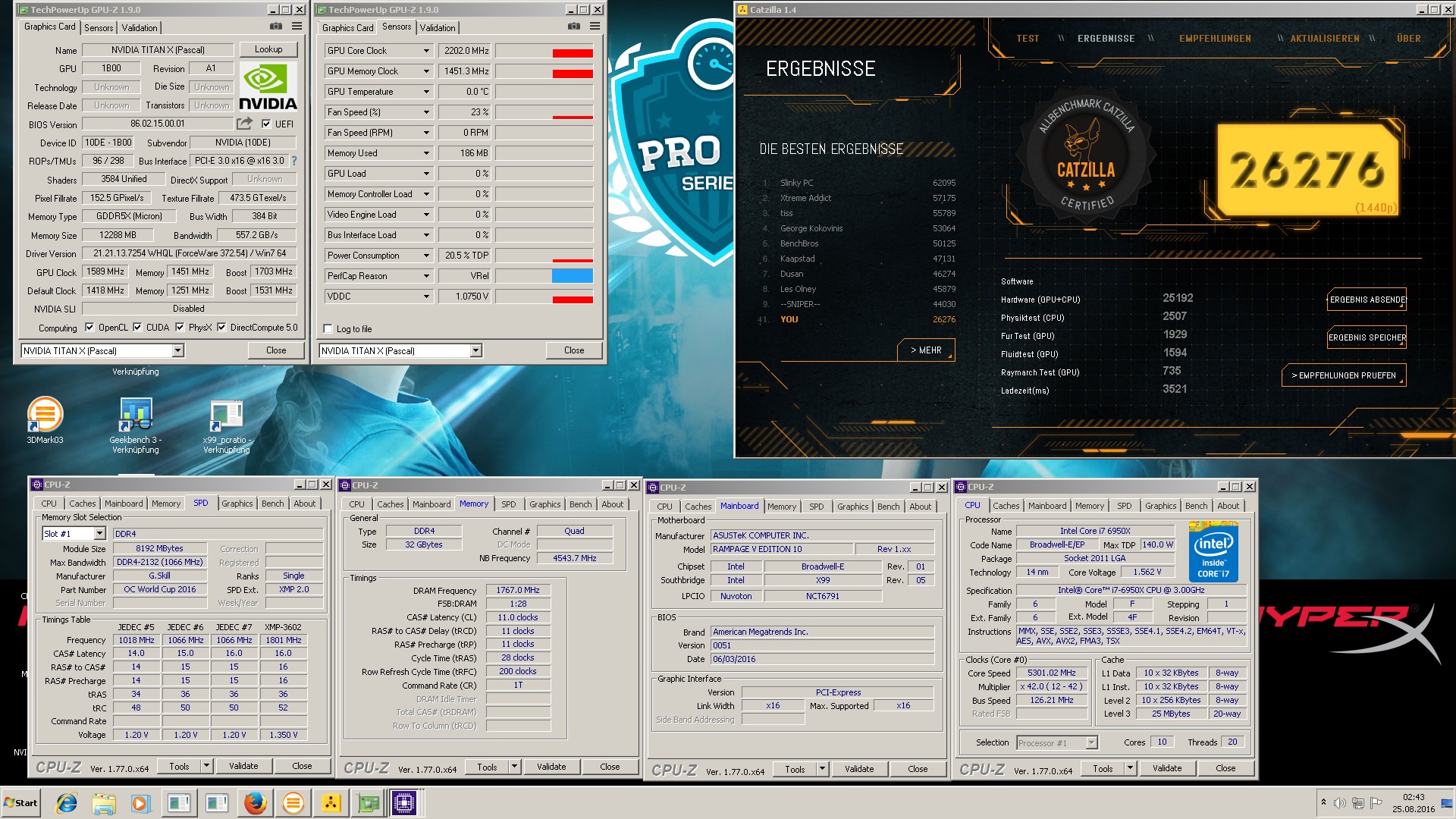Viewport: 1456px width, 819px height.
Task: Toggle the PhysX checkbox
Action: [x=180, y=328]
